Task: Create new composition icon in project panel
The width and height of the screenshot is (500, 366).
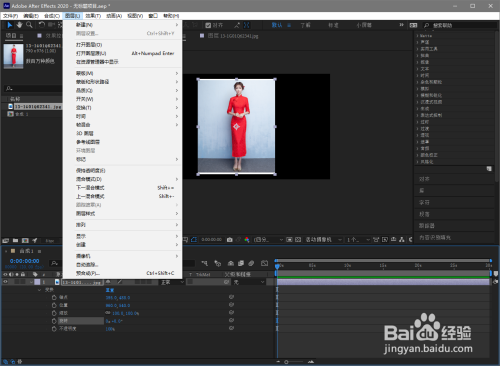Action: (x=25, y=240)
